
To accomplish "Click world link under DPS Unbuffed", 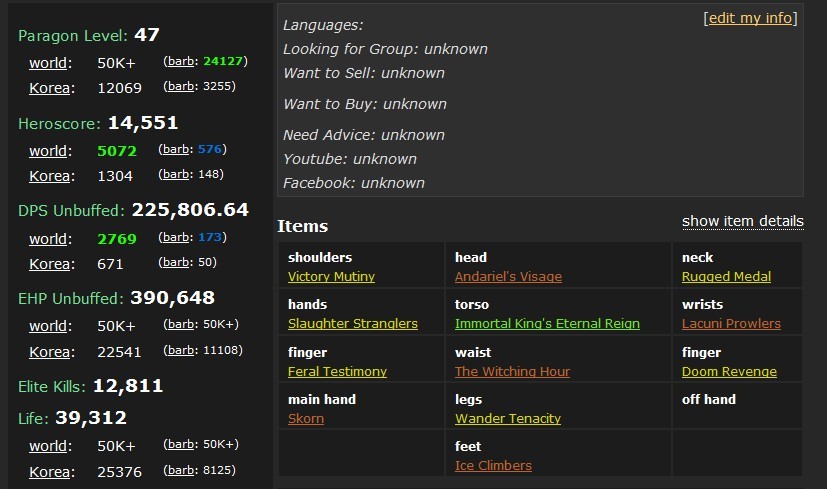I will tap(48, 239).
